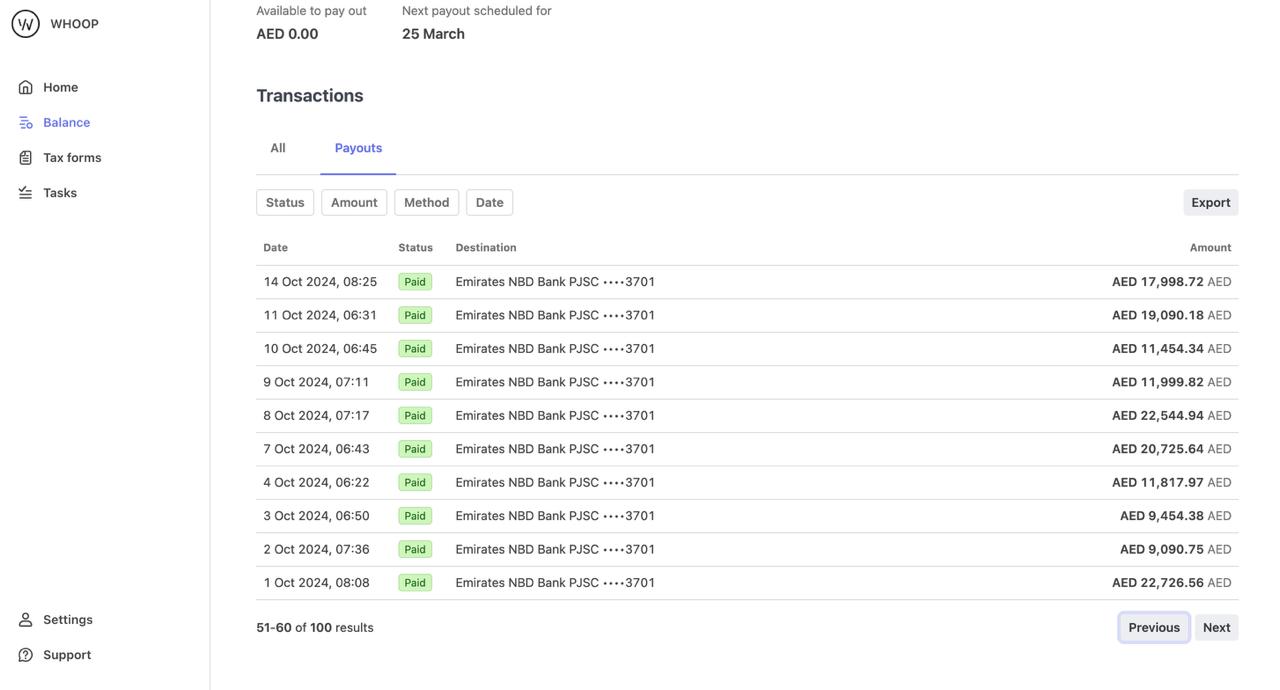1280x690 pixels.
Task: Open Home via its house icon
Action: click(x=26, y=88)
